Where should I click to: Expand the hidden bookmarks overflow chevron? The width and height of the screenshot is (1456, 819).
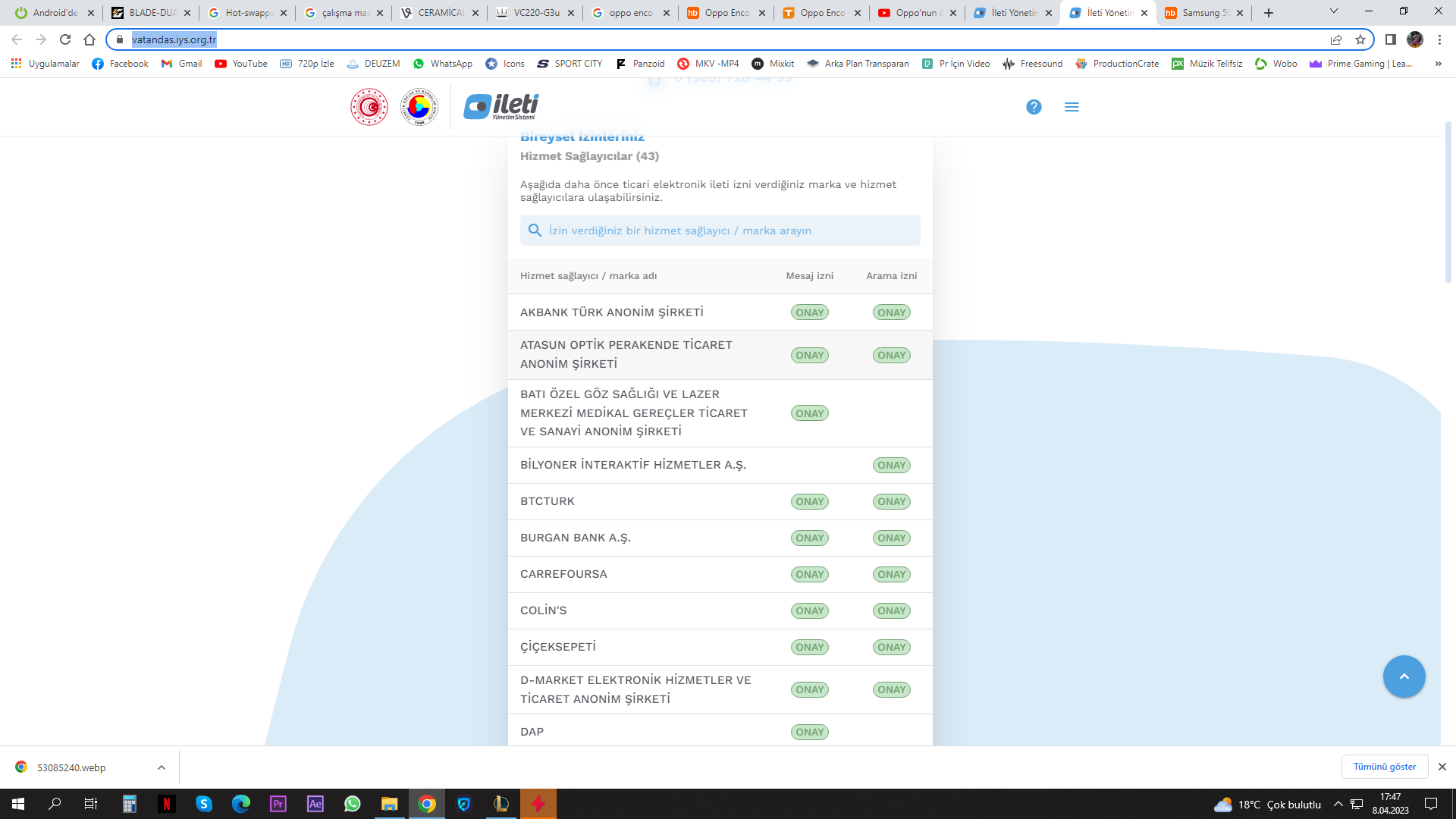1438,64
